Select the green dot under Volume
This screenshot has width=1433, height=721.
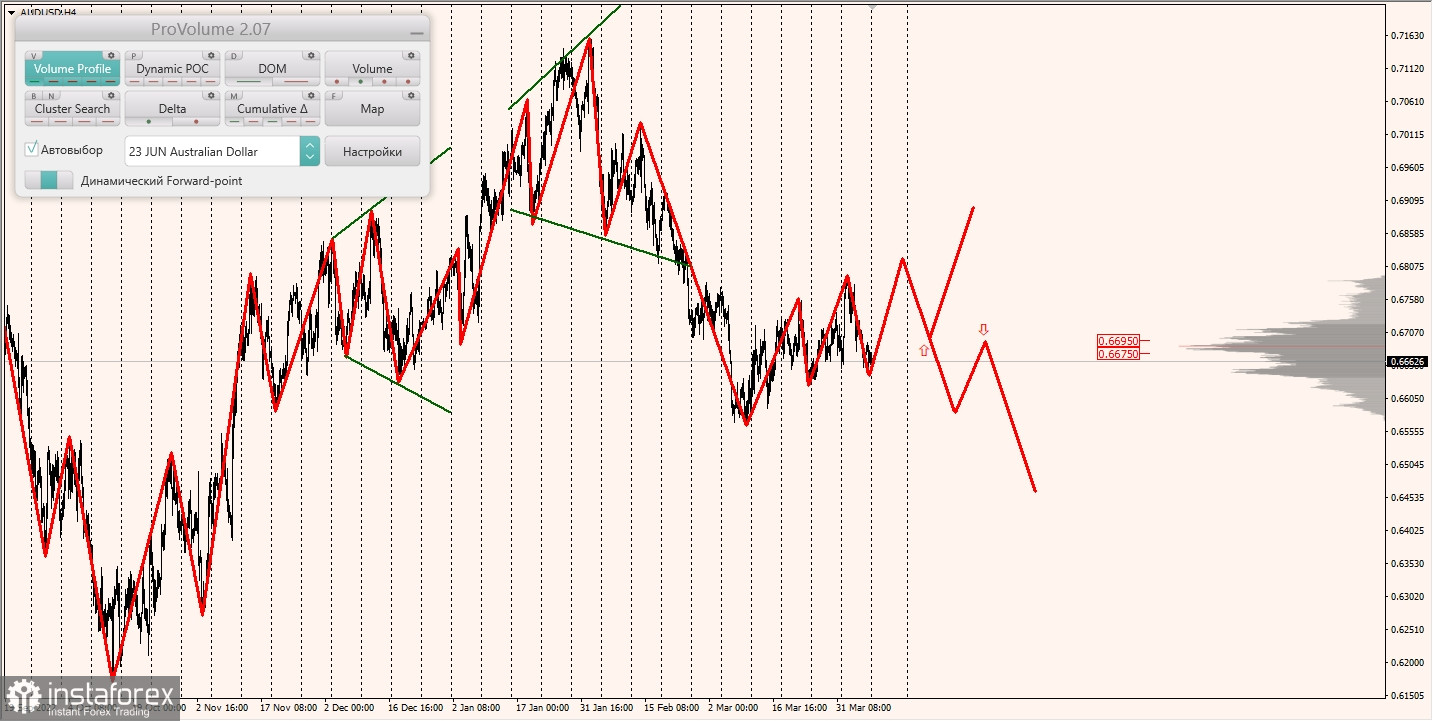click(360, 82)
